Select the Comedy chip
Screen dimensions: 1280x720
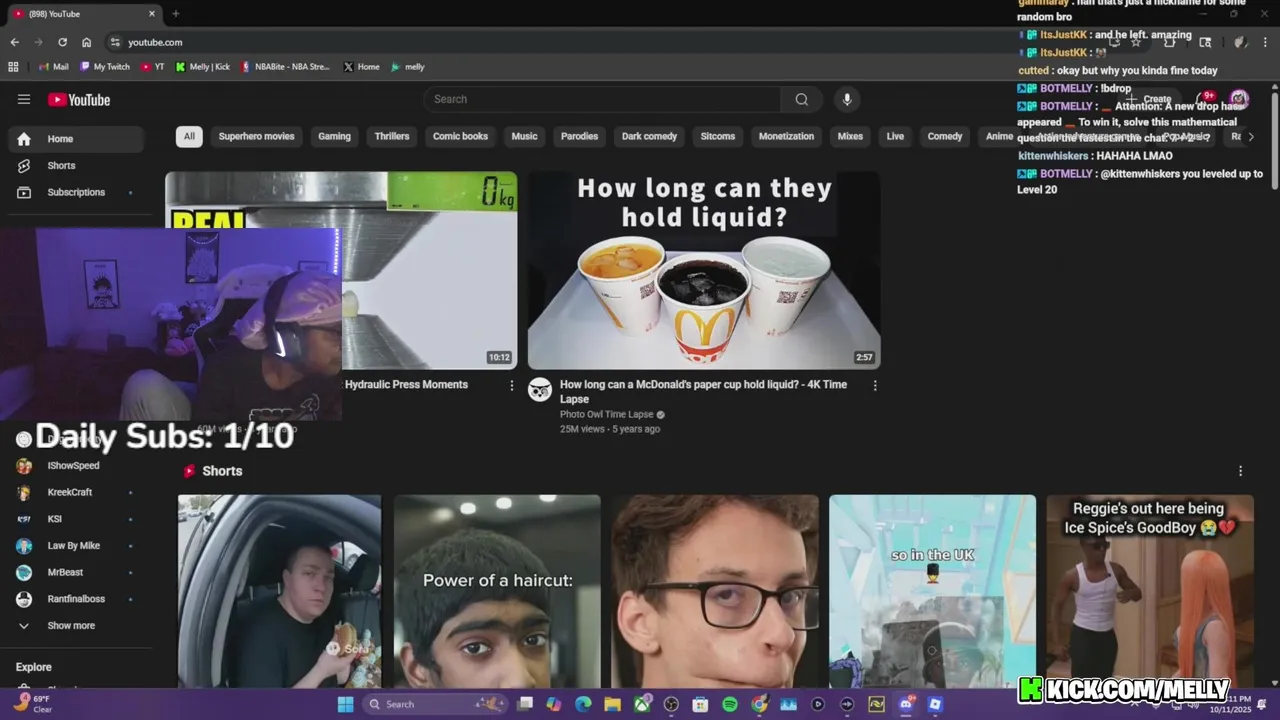click(945, 136)
